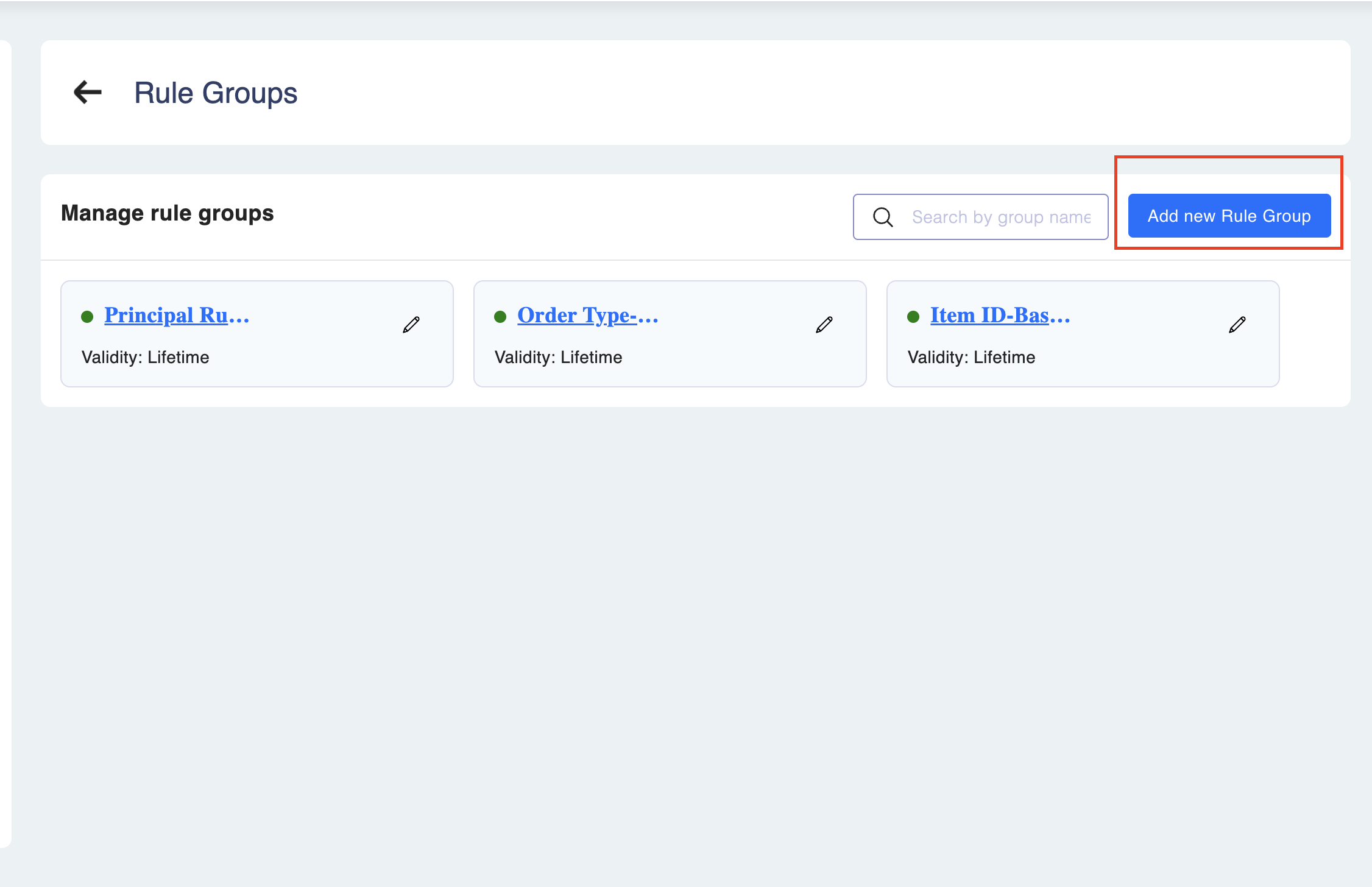Click the magnifier icon in search box
This screenshot has height=887, width=1372.
point(883,217)
